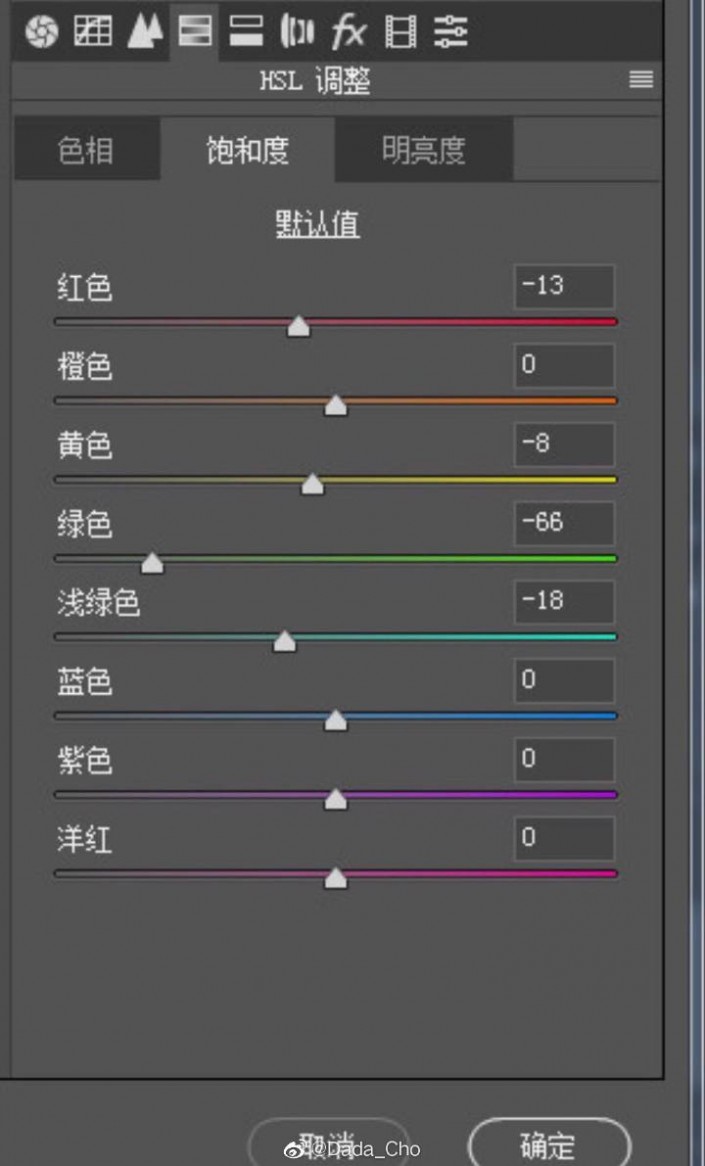Open the Effects panel via fx icon
The image size is (705, 1166).
350,32
